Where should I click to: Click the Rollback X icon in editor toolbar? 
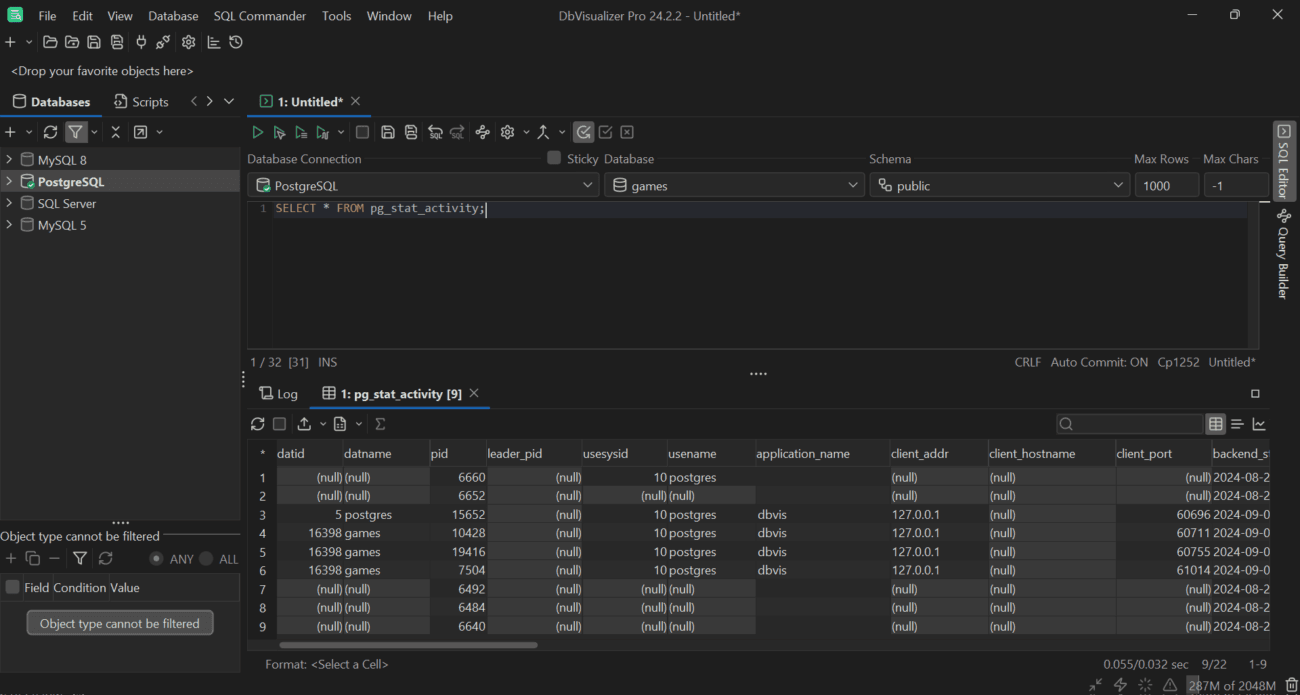pos(627,132)
